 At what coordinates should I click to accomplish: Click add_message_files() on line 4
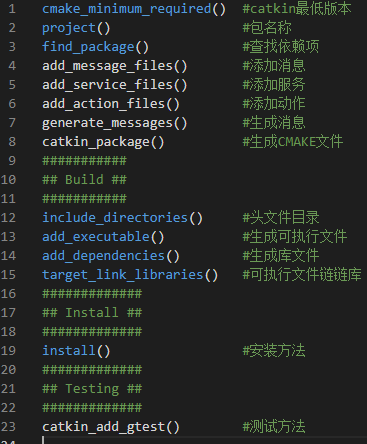tap(115, 66)
